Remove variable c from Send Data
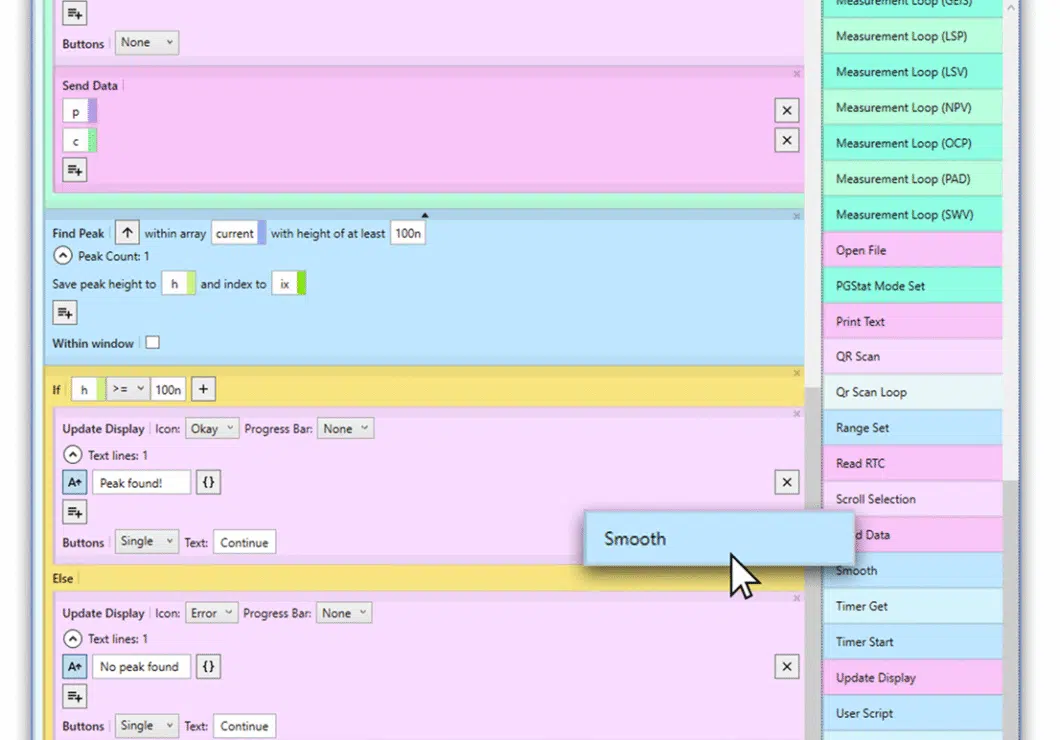 click(x=786, y=140)
